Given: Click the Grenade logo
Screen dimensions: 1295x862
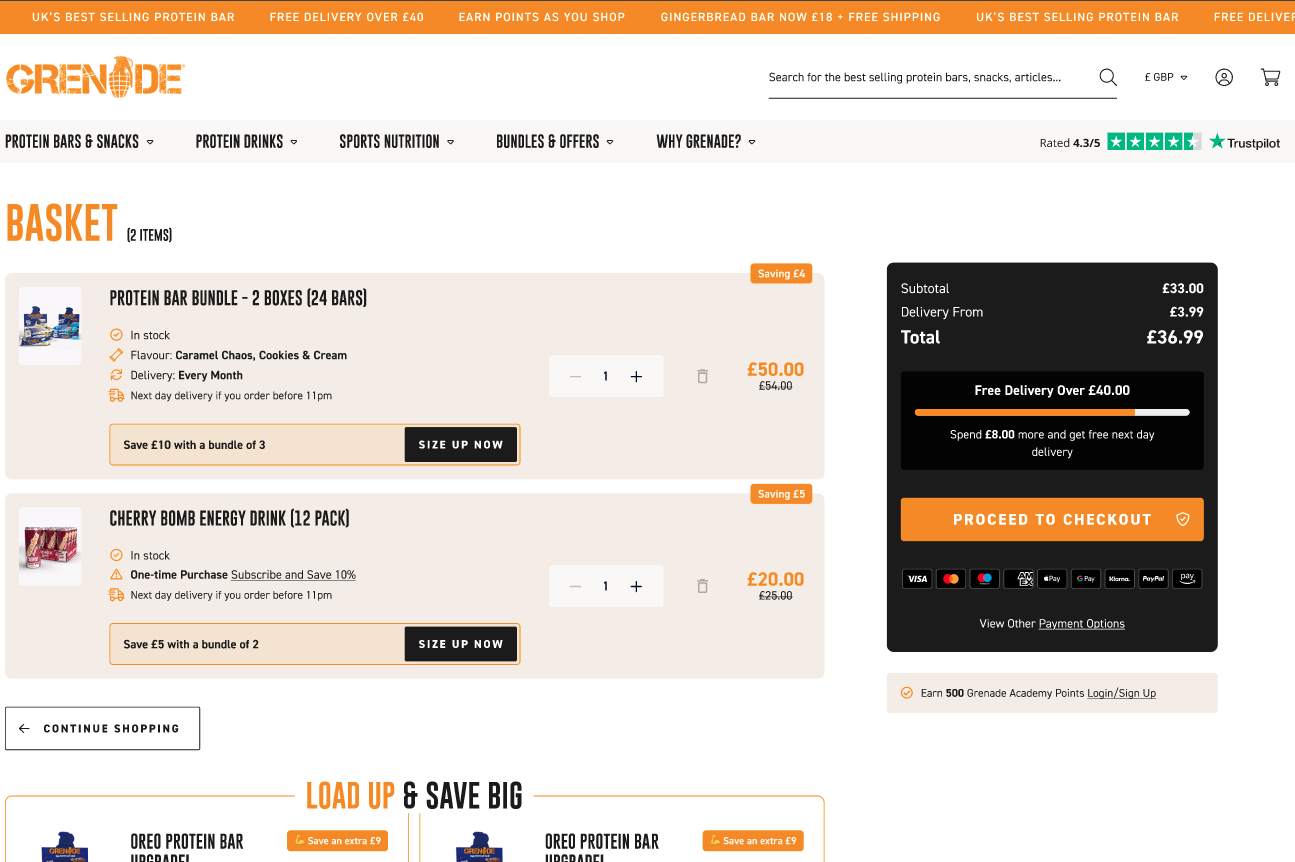Looking at the screenshot, I should [95, 77].
